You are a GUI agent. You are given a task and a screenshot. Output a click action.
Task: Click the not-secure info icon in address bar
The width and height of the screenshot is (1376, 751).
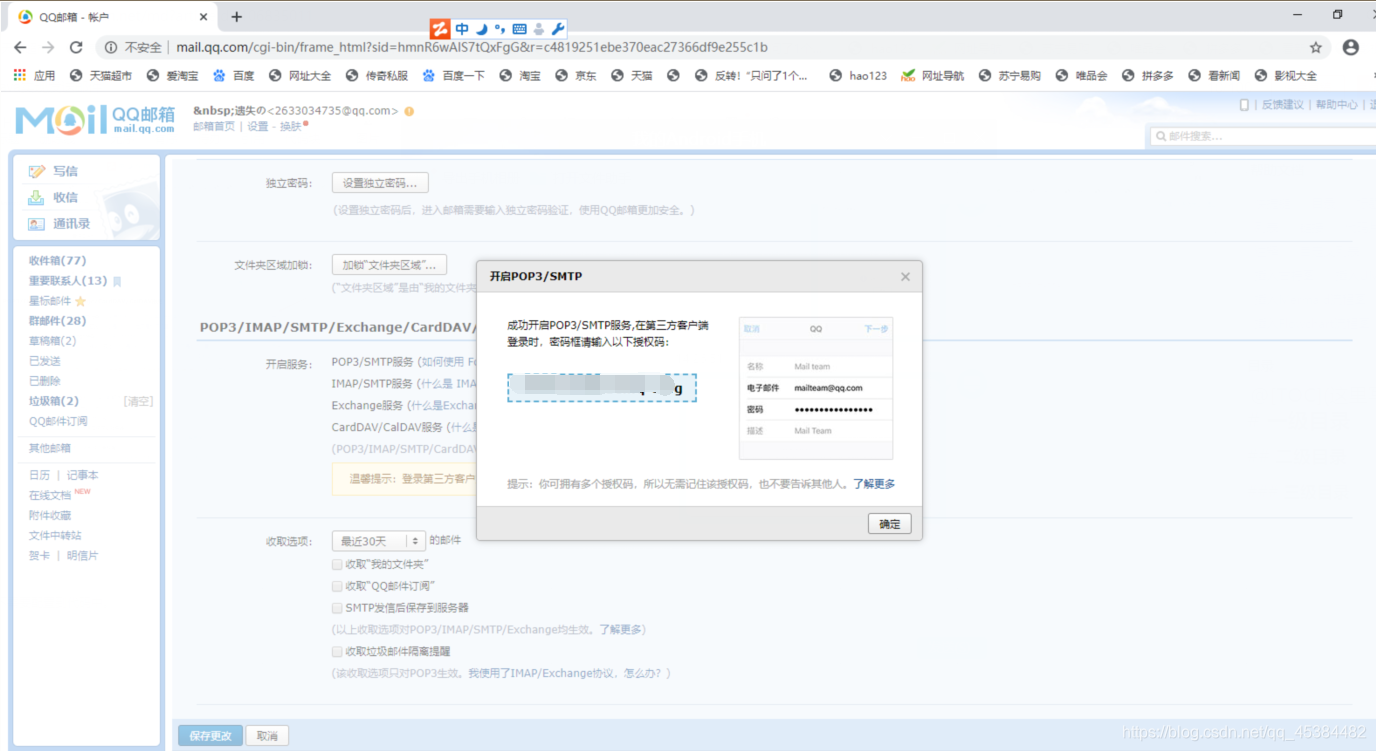(110, 47)
